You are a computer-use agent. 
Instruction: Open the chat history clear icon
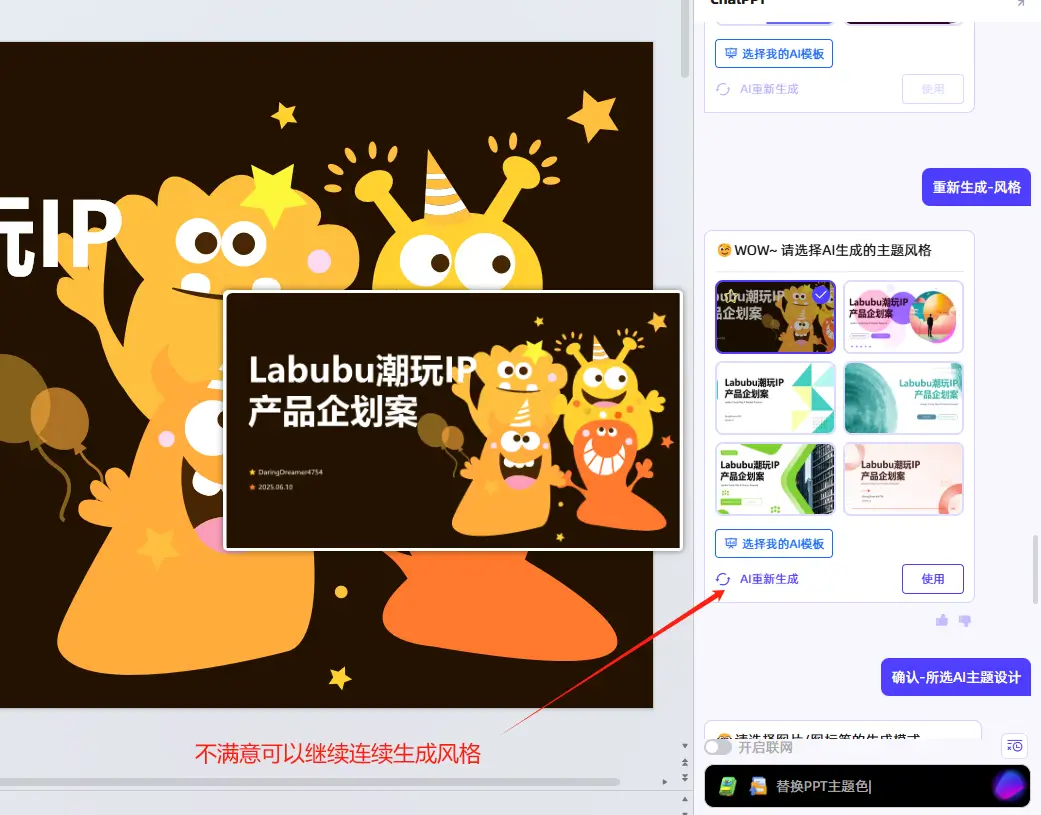tap(1014, 746)
